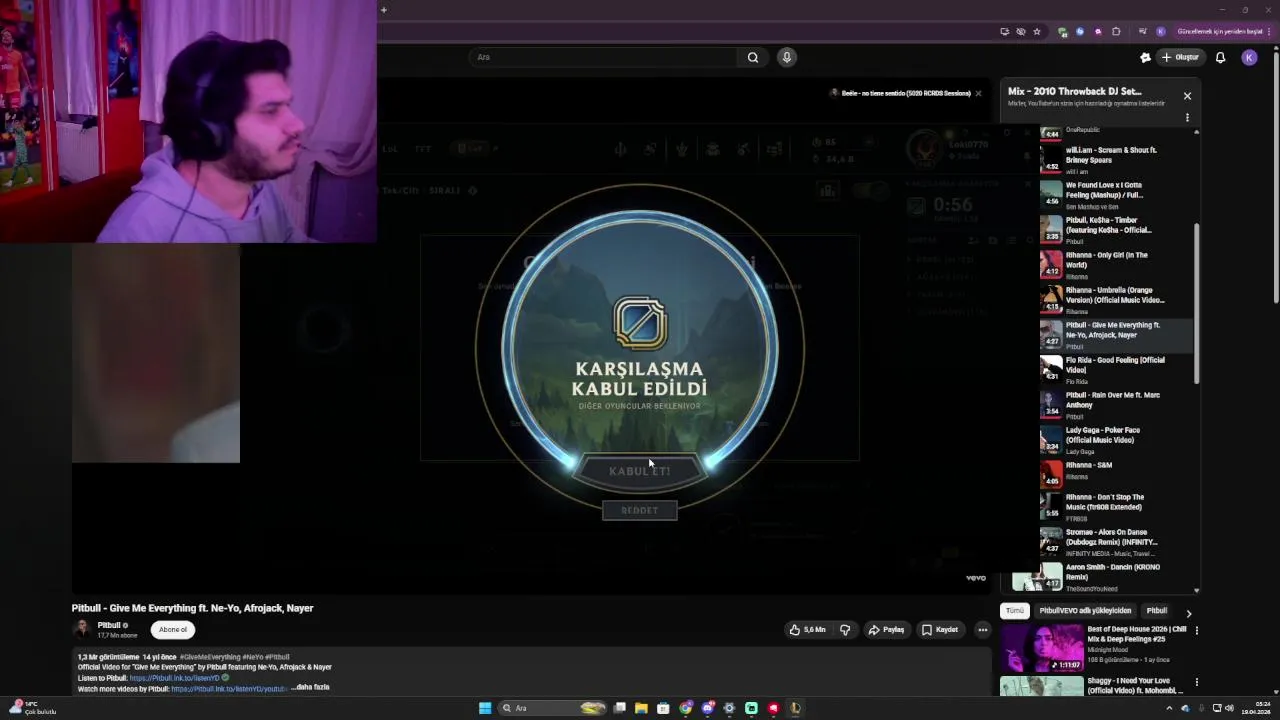
Task: Open File Explorer from taskbar
Action: point(641,708)
